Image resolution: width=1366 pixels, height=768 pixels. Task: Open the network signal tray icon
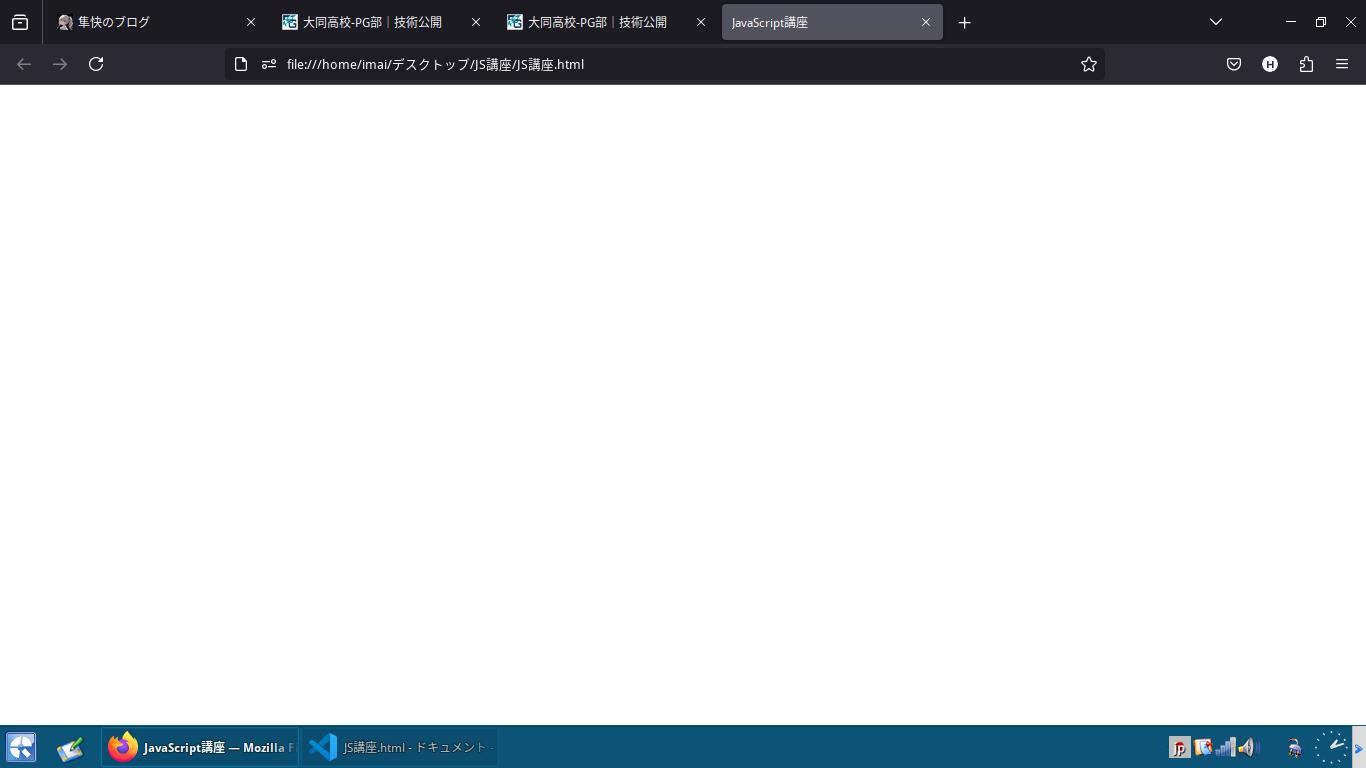1225,747
